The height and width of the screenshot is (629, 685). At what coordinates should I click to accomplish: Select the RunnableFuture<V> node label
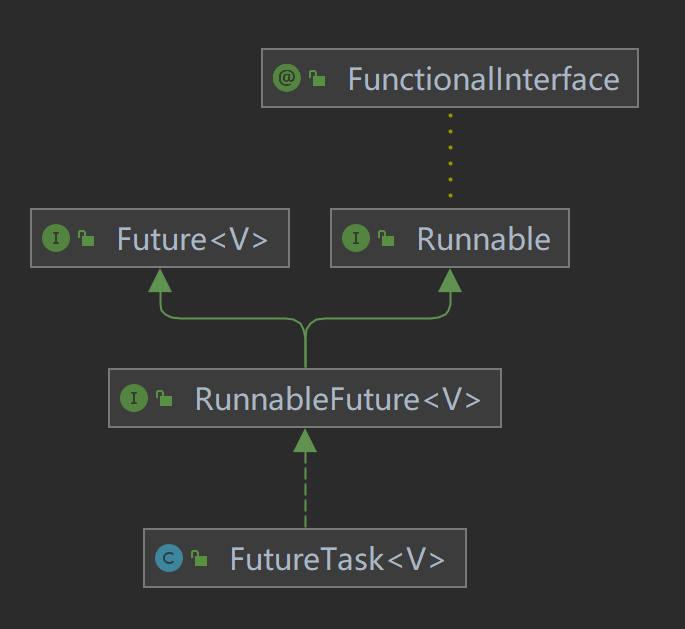click(x=337, y=399)
